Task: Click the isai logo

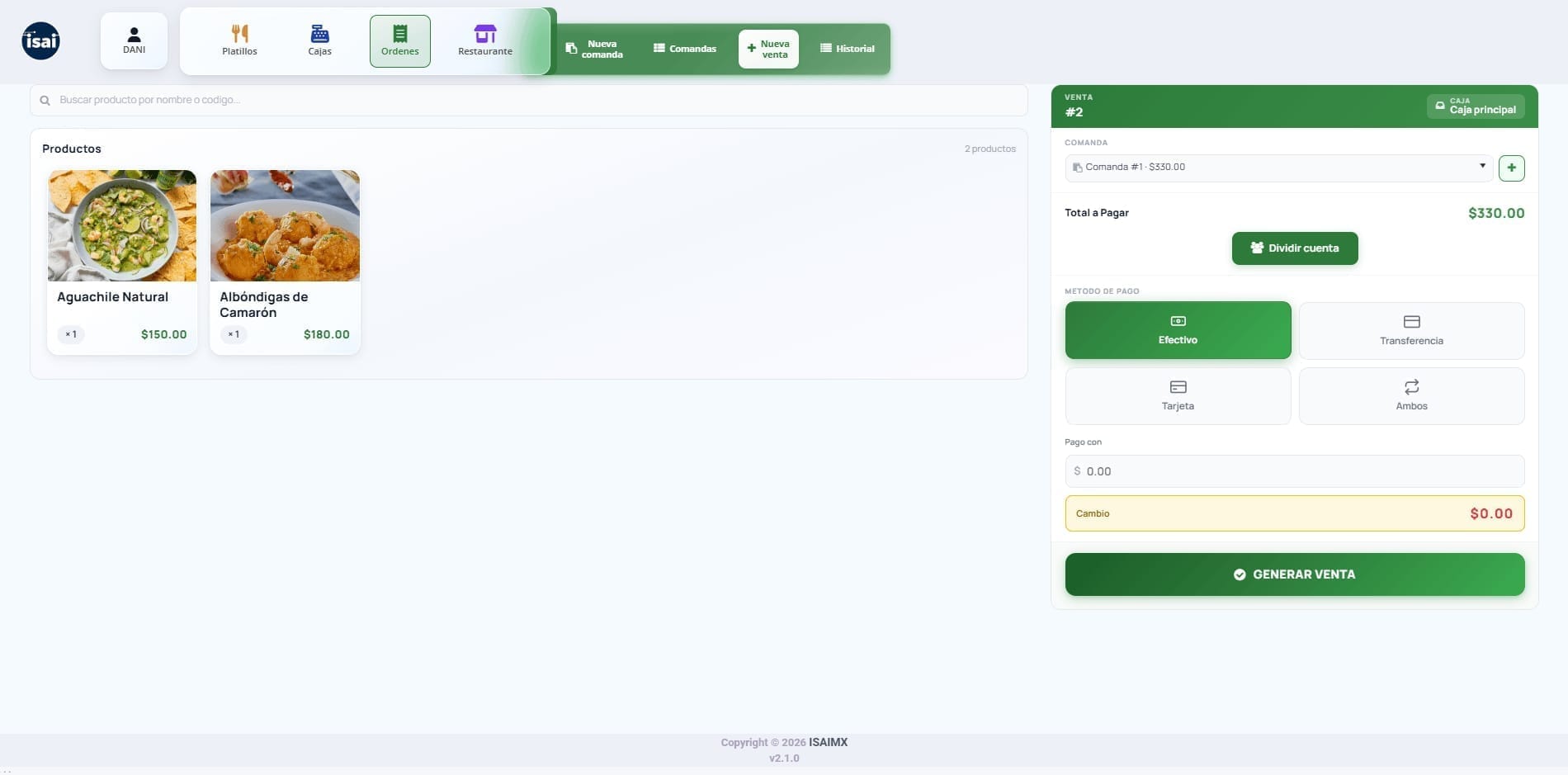Action: point(40,40)
